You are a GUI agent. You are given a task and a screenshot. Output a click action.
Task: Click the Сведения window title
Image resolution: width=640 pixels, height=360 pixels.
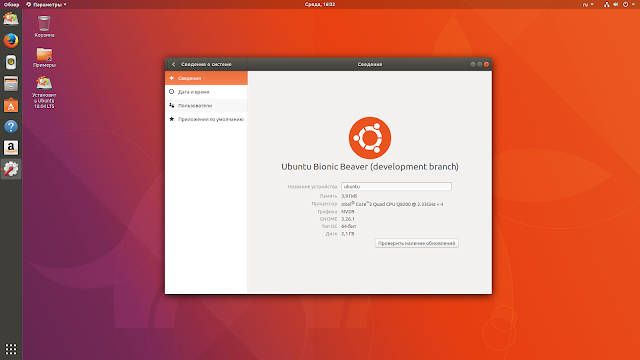pos(370,64)
